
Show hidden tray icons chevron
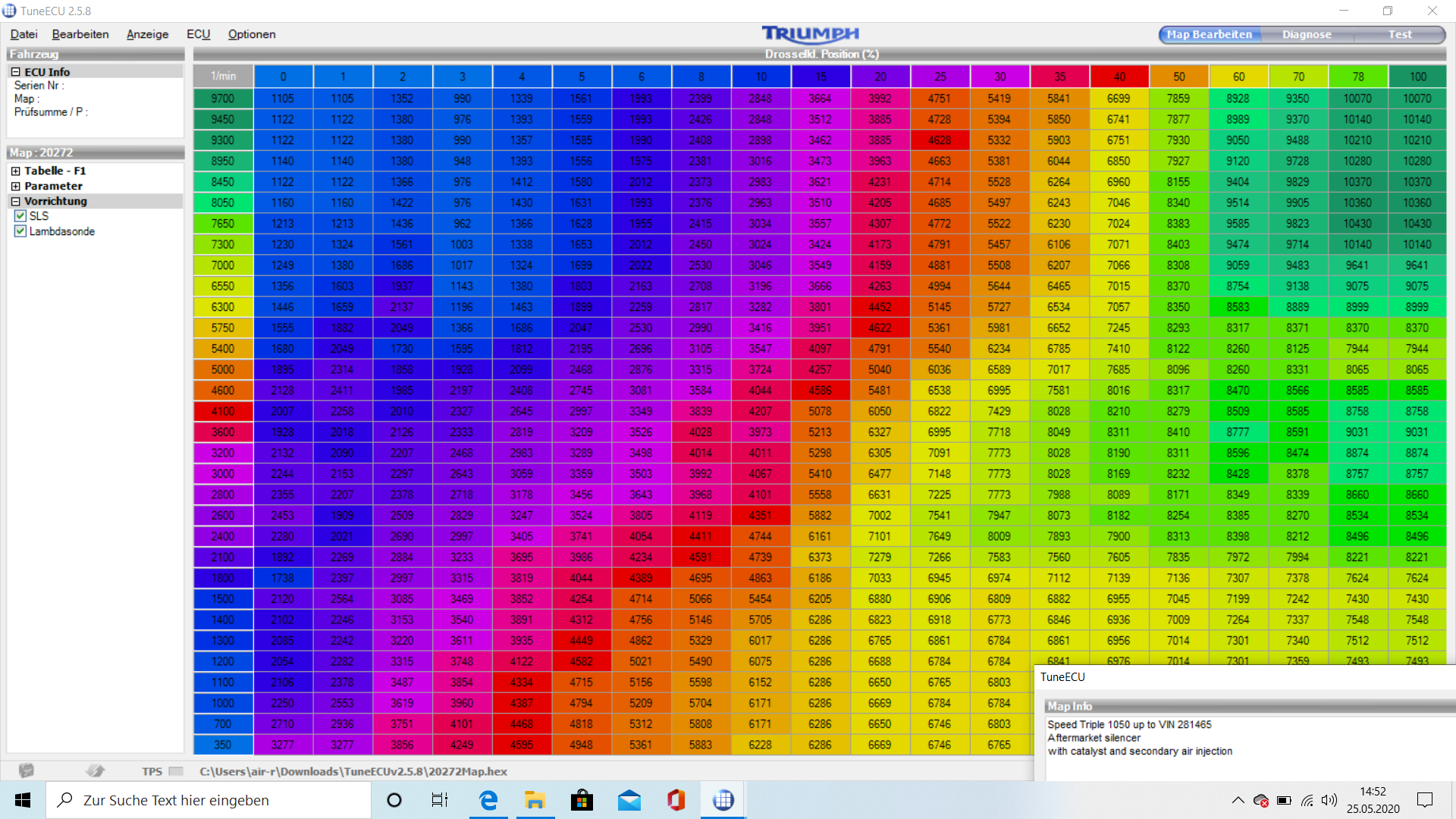coord(1238,800)
